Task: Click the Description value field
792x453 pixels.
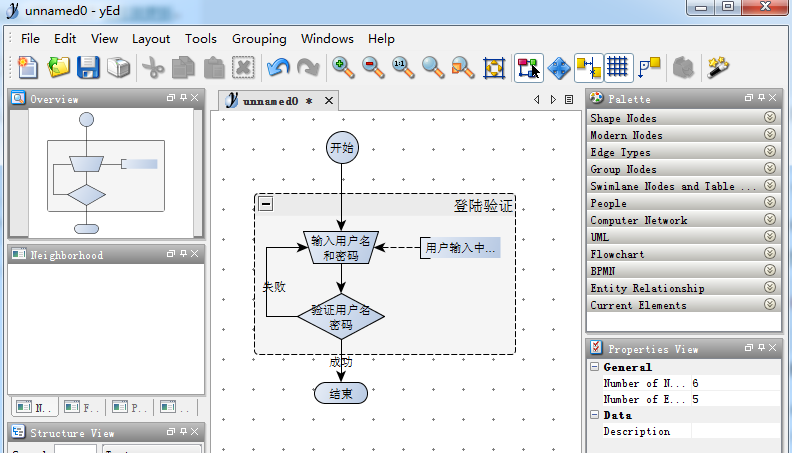Action: [735, 431]
